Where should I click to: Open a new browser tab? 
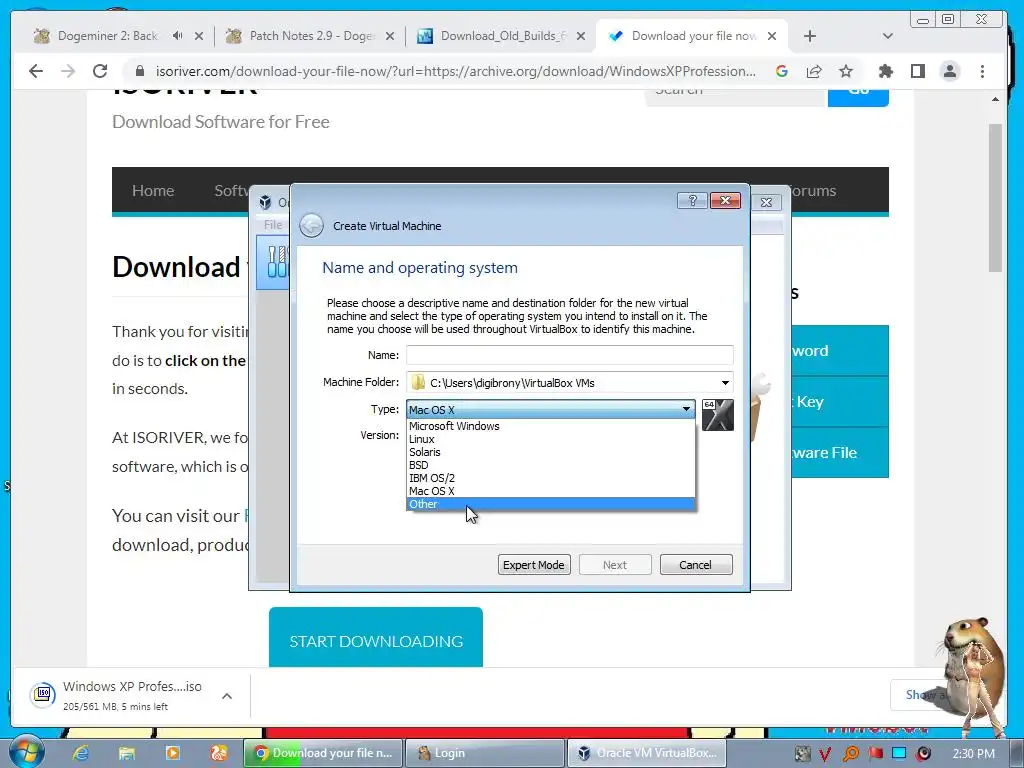click(810, 36)
